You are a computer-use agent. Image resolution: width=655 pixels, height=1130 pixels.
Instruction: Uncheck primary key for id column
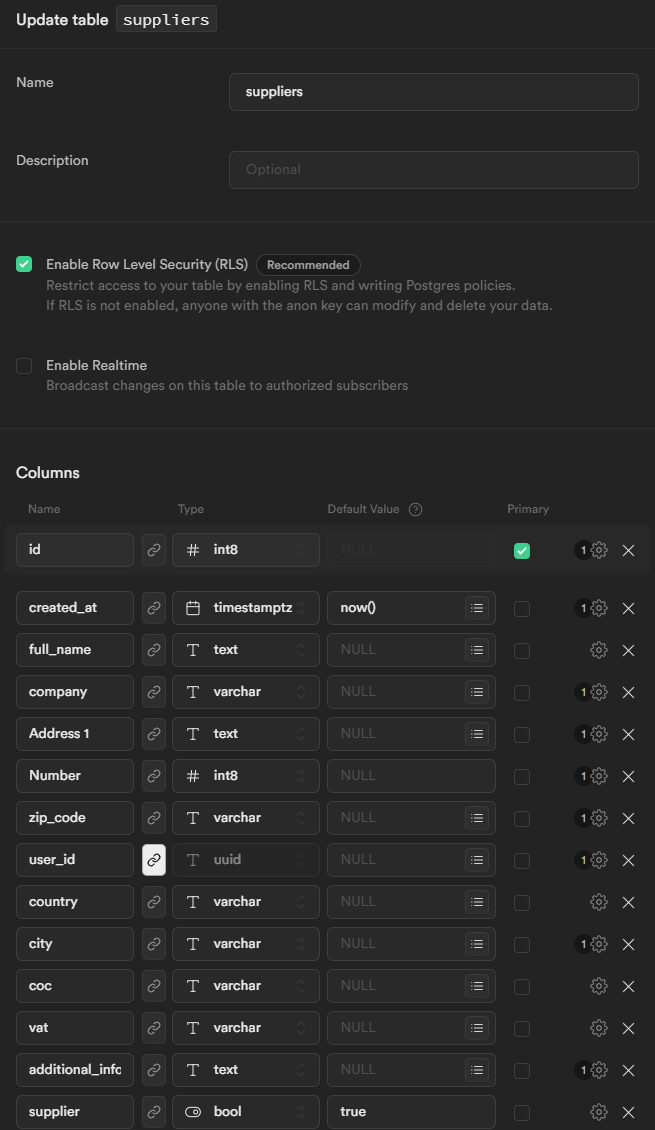coord(522,551)
